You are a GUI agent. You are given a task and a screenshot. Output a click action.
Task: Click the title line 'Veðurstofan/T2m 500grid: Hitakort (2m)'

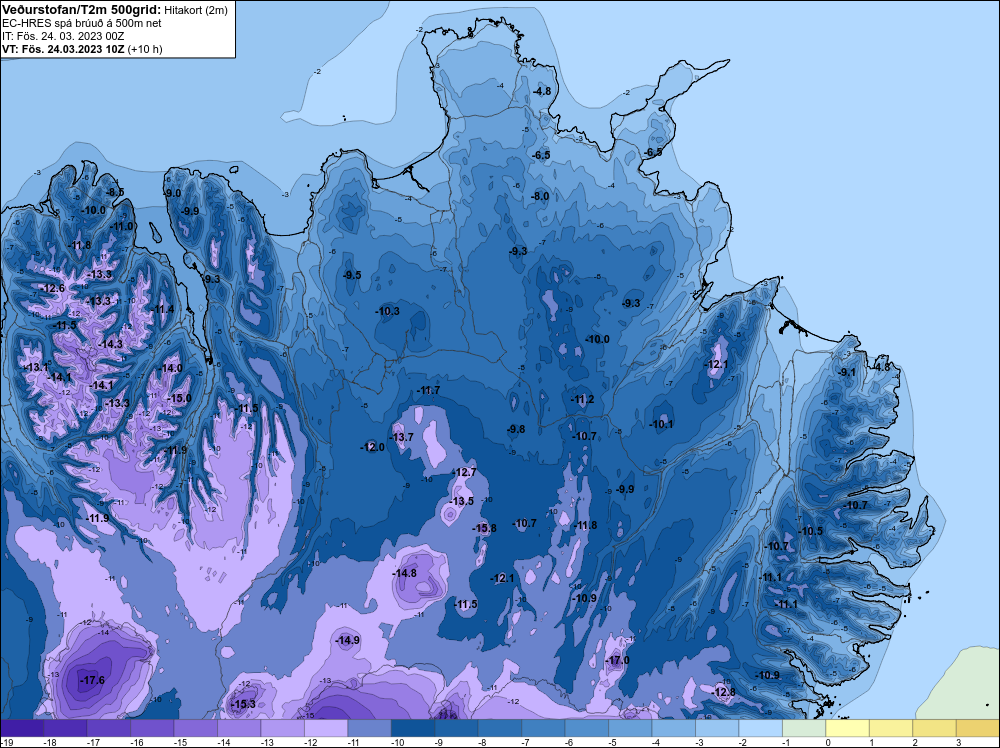(x=115, y=10)
